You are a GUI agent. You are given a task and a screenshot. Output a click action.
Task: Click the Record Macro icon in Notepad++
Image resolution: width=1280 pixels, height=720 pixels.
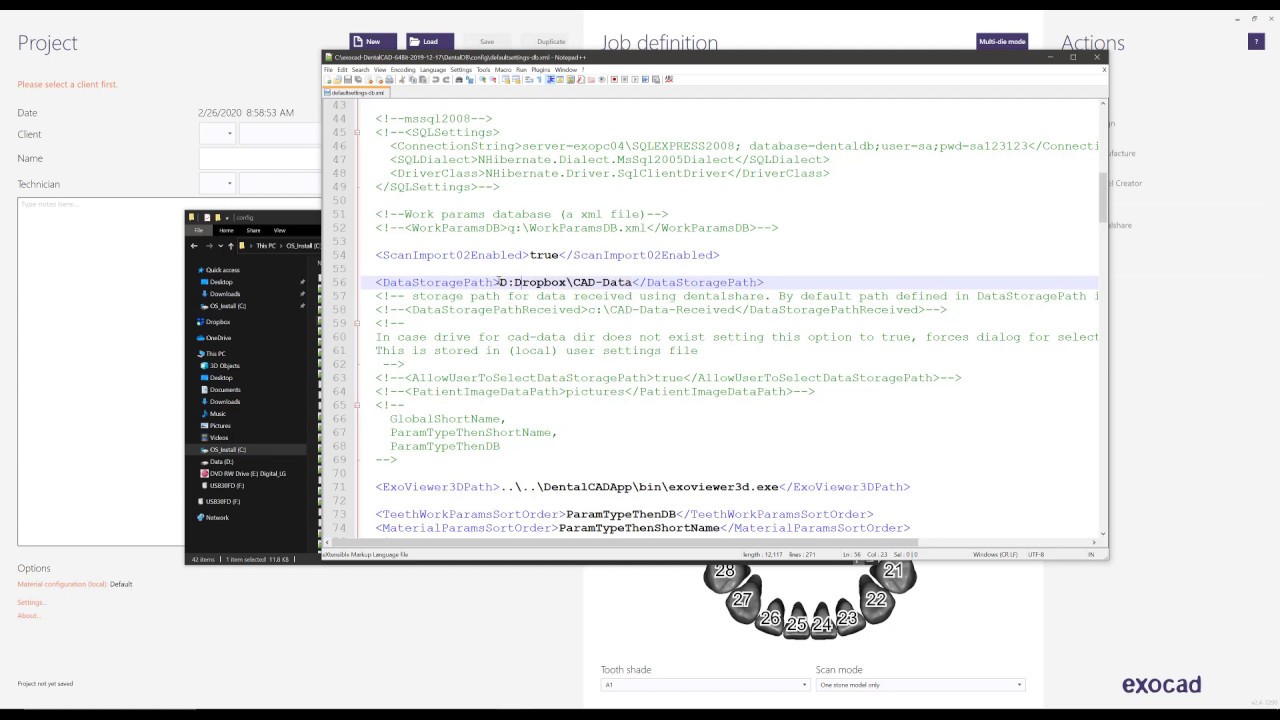[614, 80]
